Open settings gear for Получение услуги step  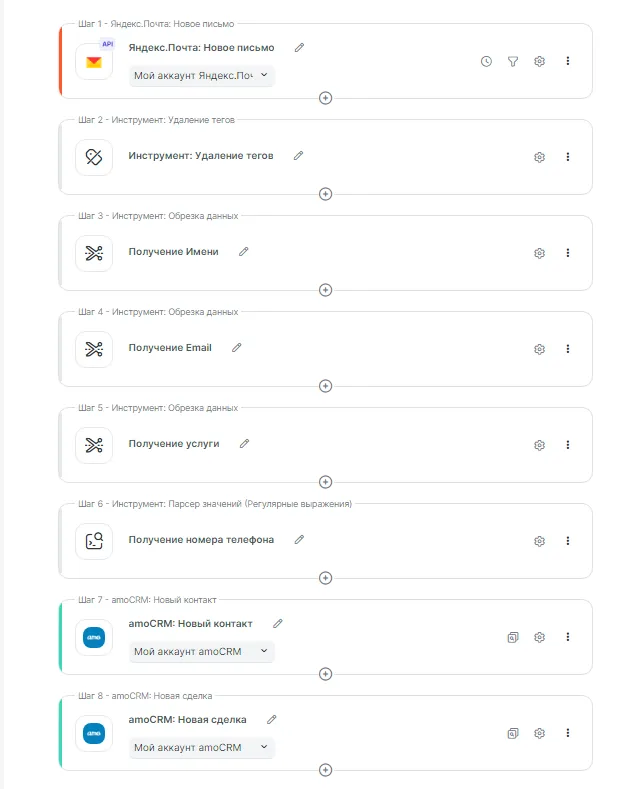[x=539, y=445]
